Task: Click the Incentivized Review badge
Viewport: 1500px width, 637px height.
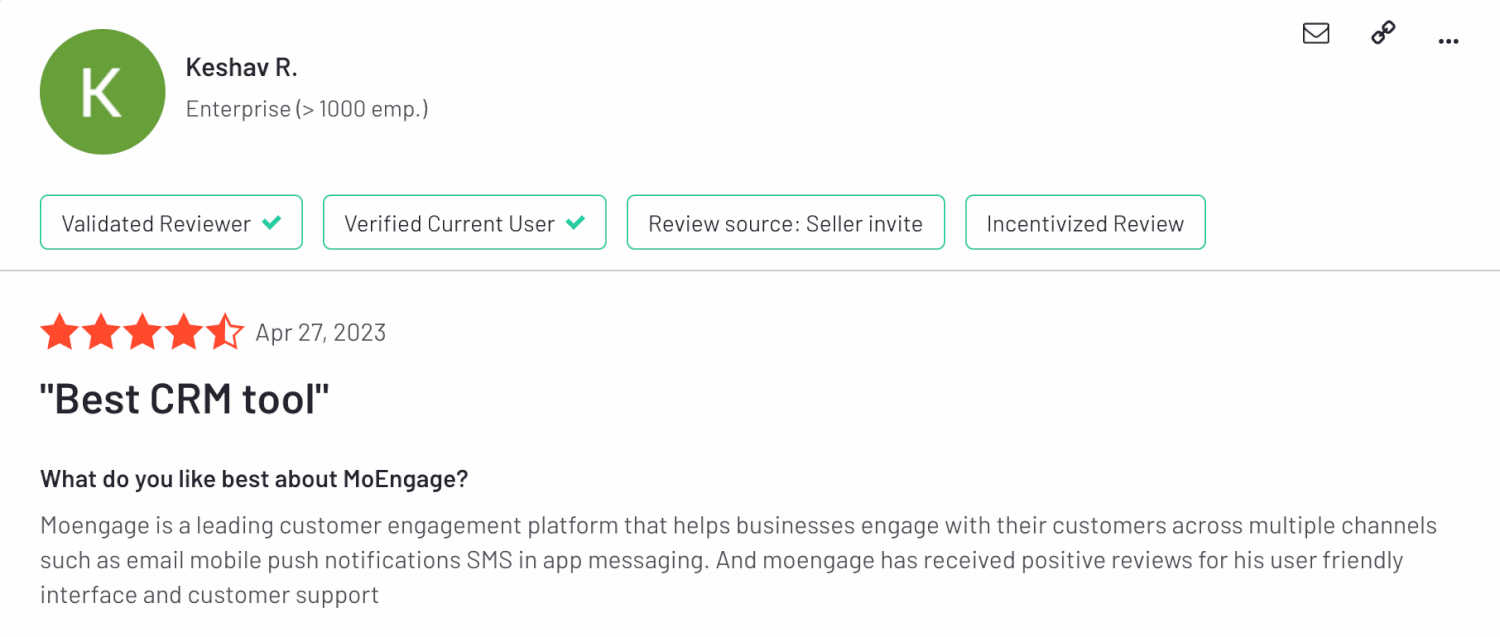Action: [x=1085, y=223]
